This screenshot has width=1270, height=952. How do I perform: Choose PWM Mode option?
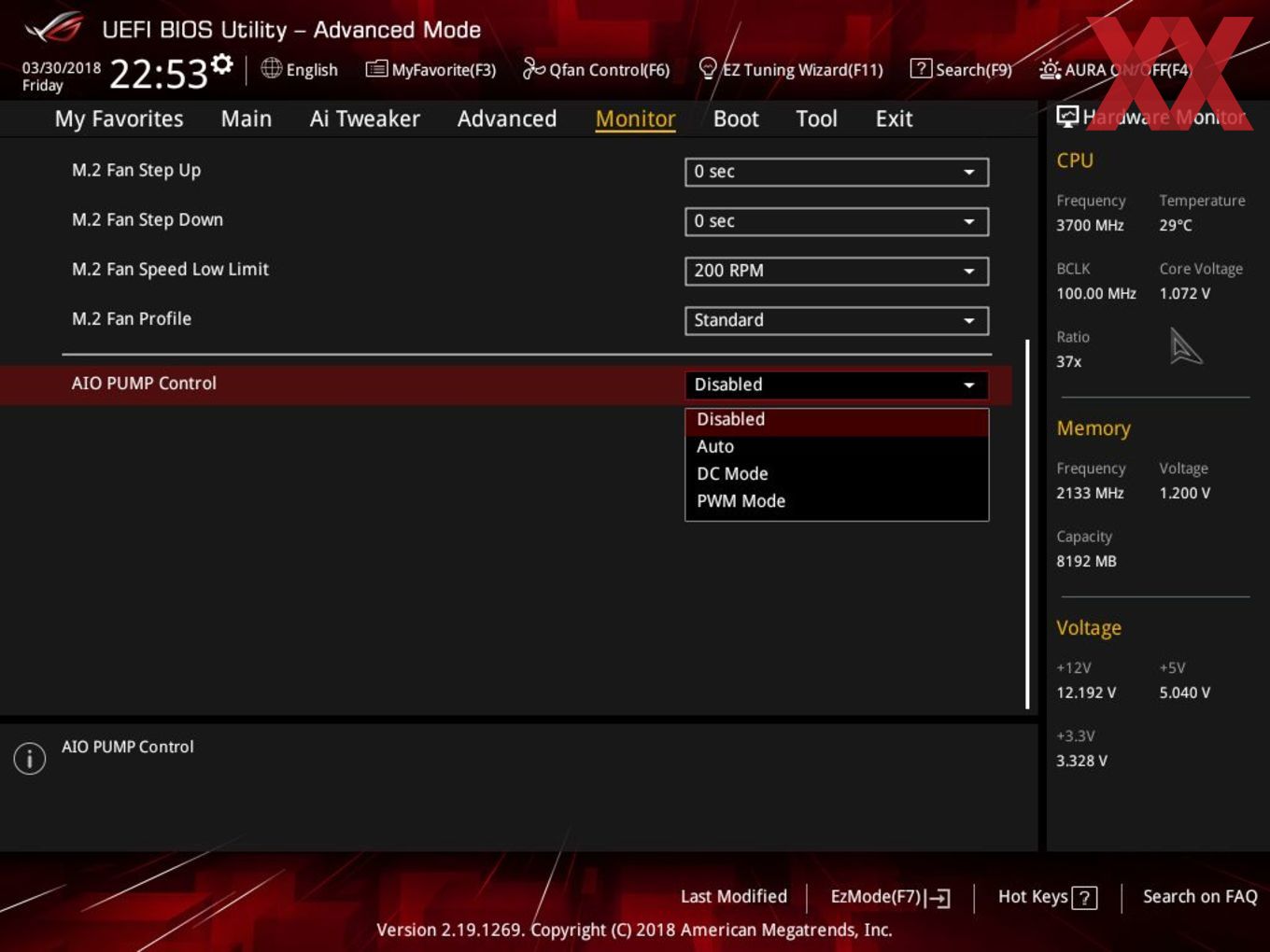(837, 501)
